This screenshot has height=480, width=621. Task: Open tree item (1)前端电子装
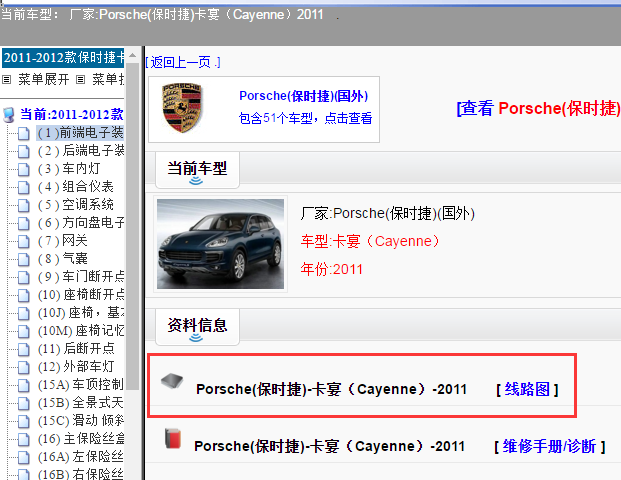pyautogui.click(x=80, y=133)
